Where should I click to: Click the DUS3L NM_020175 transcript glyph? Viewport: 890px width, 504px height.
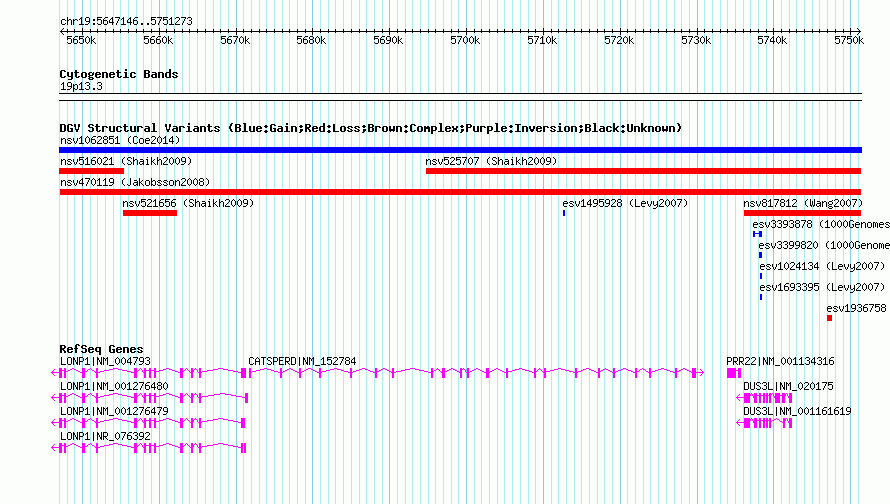764,397
